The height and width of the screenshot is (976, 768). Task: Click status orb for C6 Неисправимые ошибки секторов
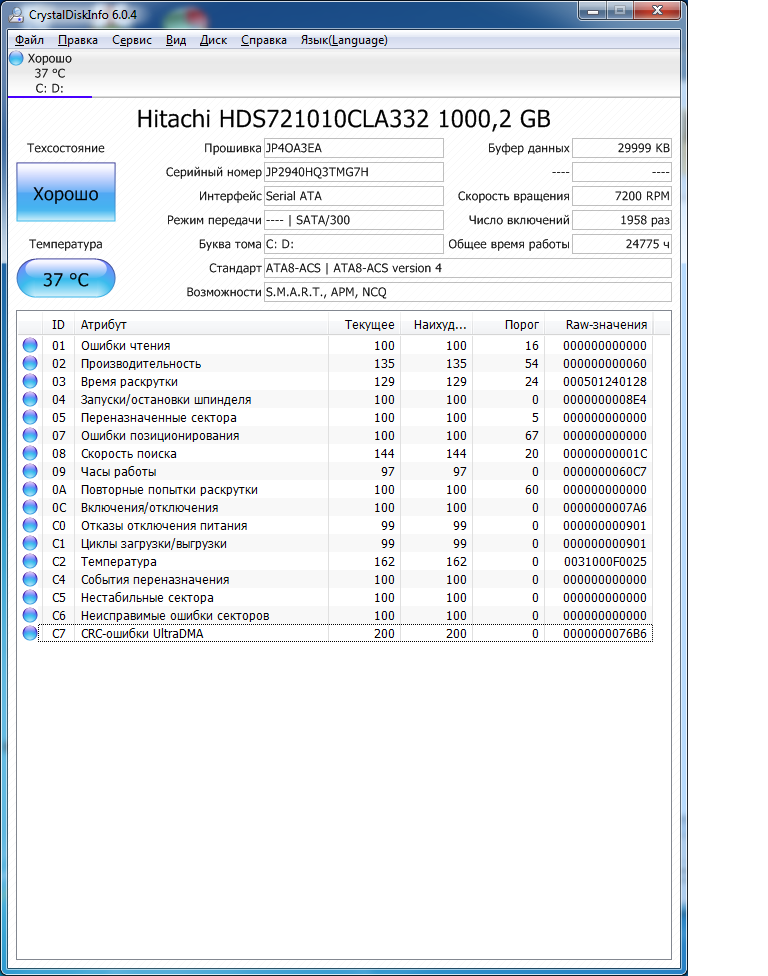click(x=30, y=616)
